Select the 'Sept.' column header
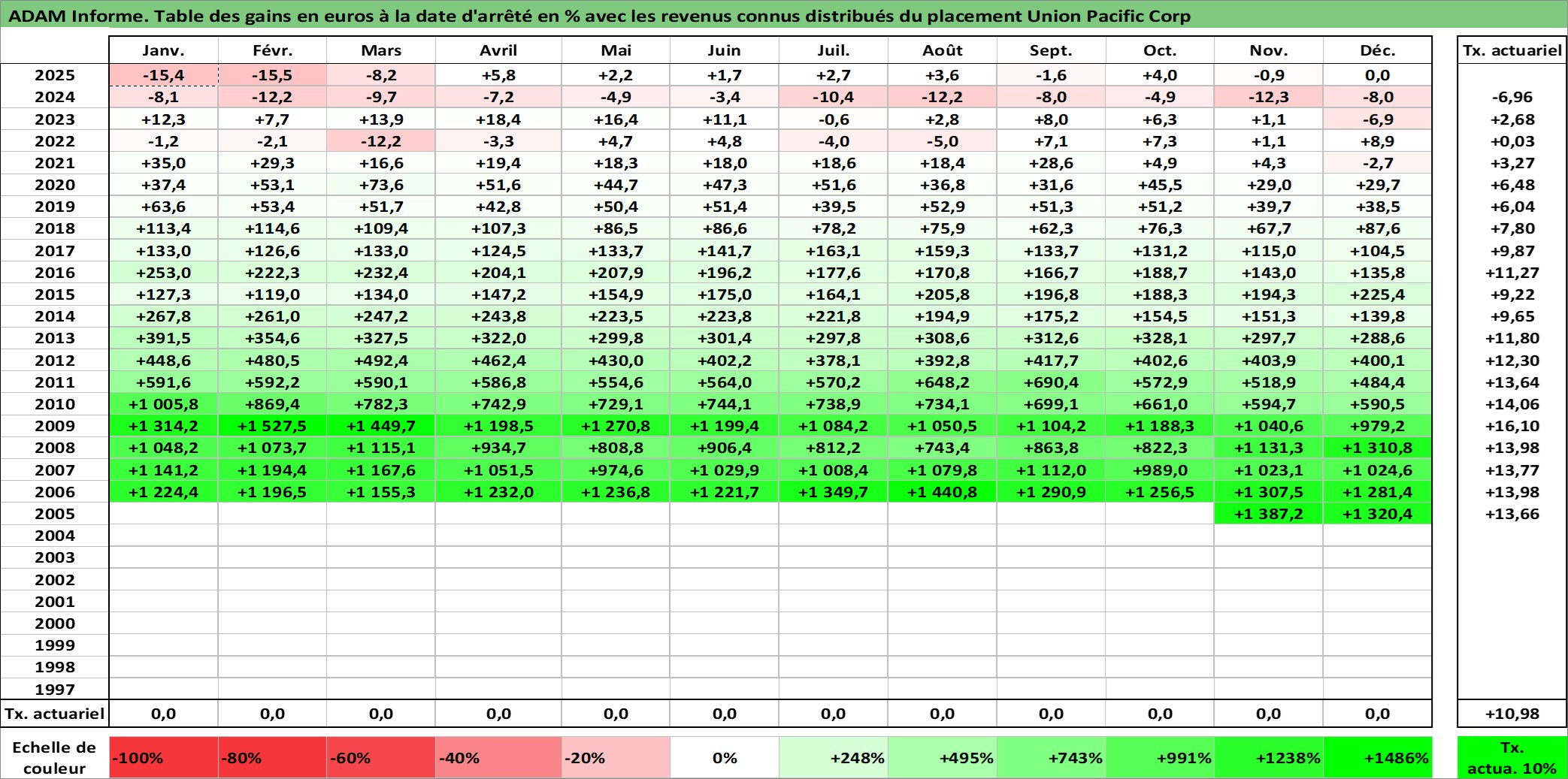The width and height of the screenshot is (1568, 779). [x=1051, y=50]
